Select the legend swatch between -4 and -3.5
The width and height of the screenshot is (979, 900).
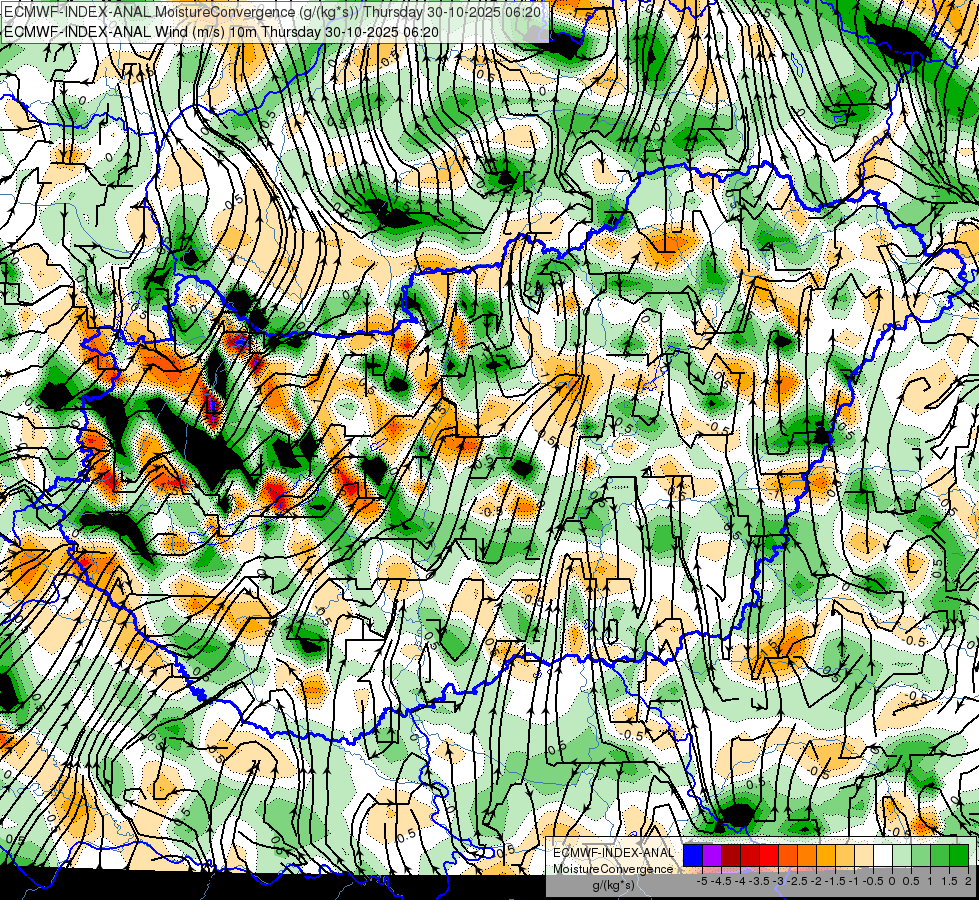pos(750,855)
